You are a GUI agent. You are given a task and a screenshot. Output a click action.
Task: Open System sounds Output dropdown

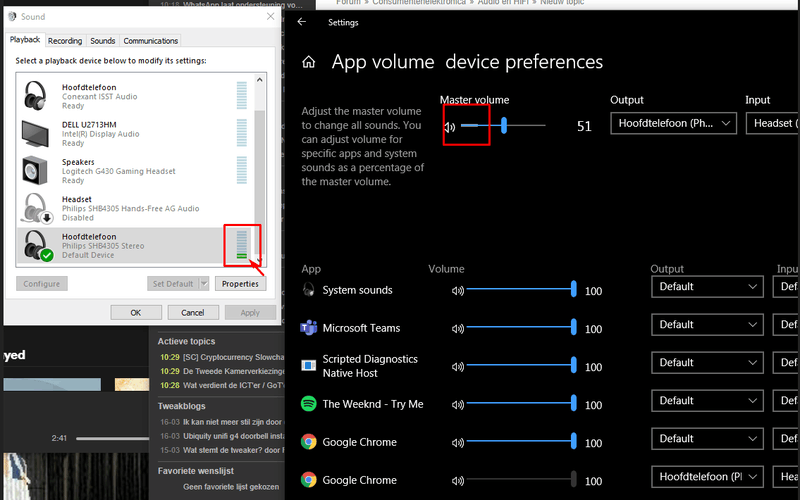tap(707, 287)
